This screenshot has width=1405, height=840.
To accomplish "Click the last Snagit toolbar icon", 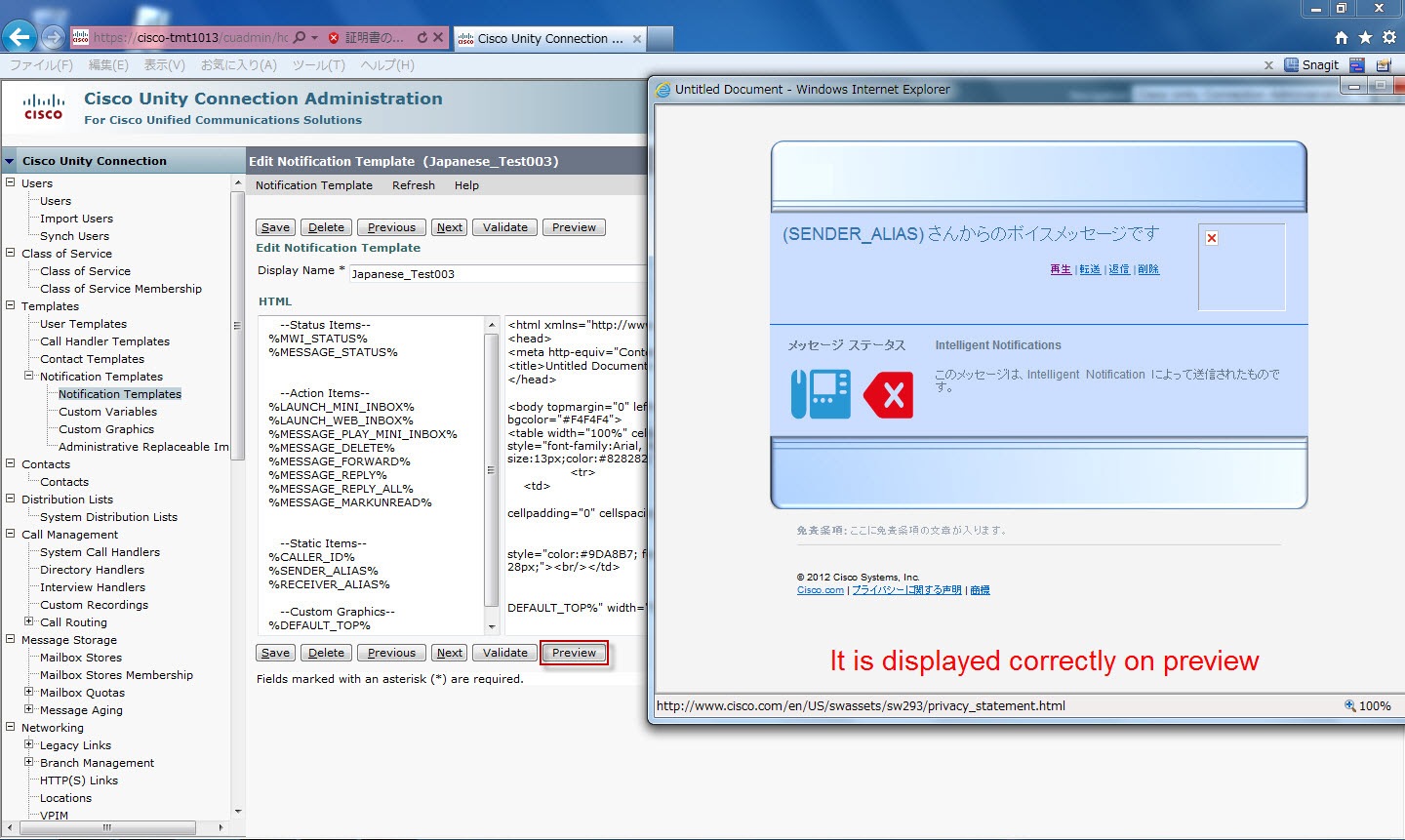I will 1384,64.
